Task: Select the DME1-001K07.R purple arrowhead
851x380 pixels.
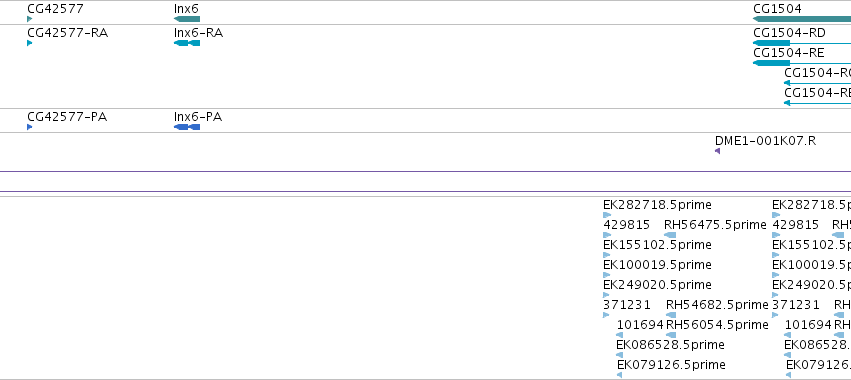Action: pyautogui.click(x=717, y=151)
